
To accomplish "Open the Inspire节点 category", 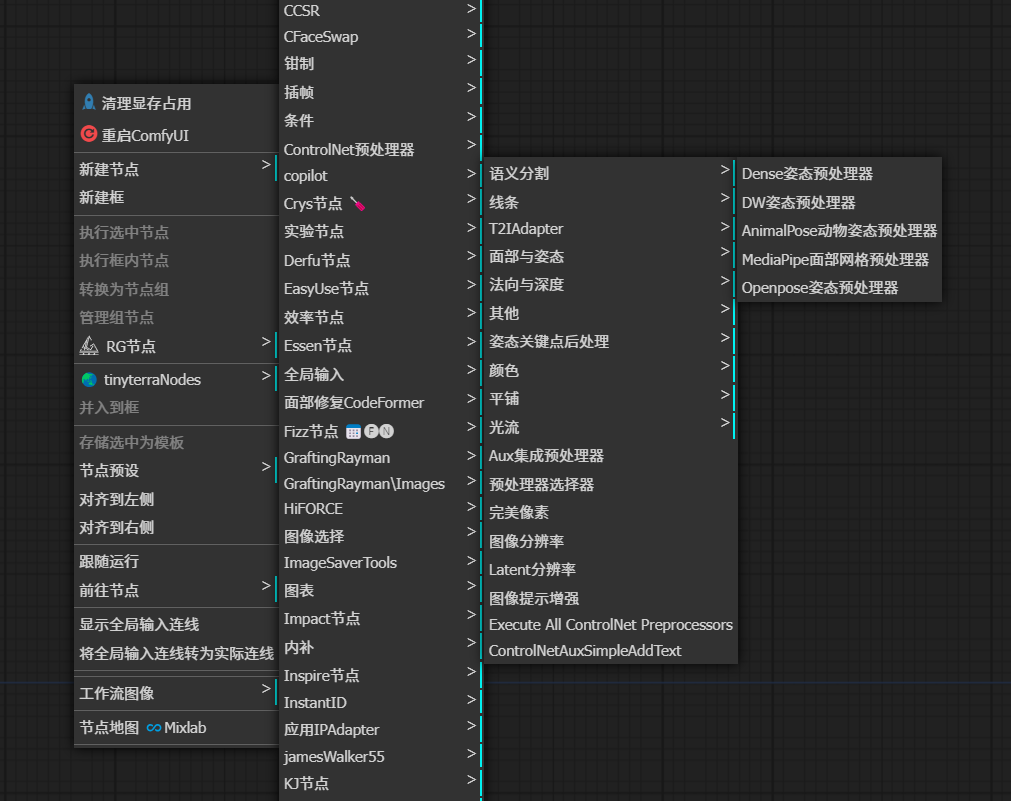I will (x=380, y=675).
